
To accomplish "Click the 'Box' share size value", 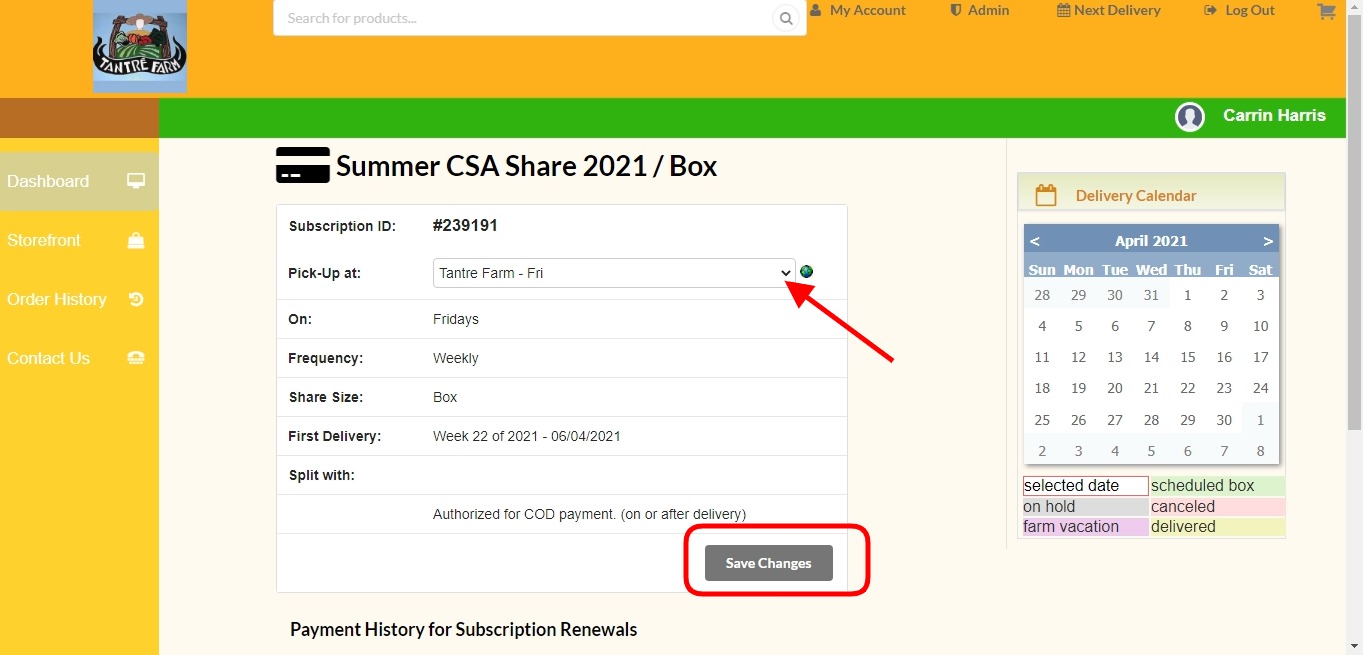I will [x=445, y=397].
